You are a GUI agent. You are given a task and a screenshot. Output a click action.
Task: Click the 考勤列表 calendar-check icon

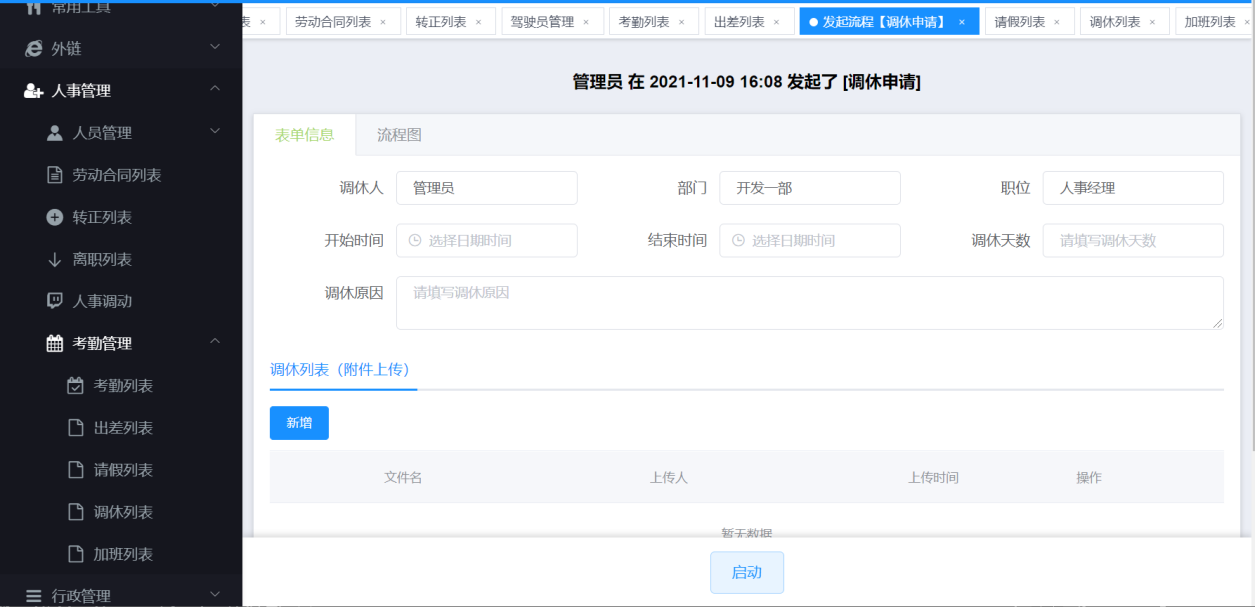[75, 386]
